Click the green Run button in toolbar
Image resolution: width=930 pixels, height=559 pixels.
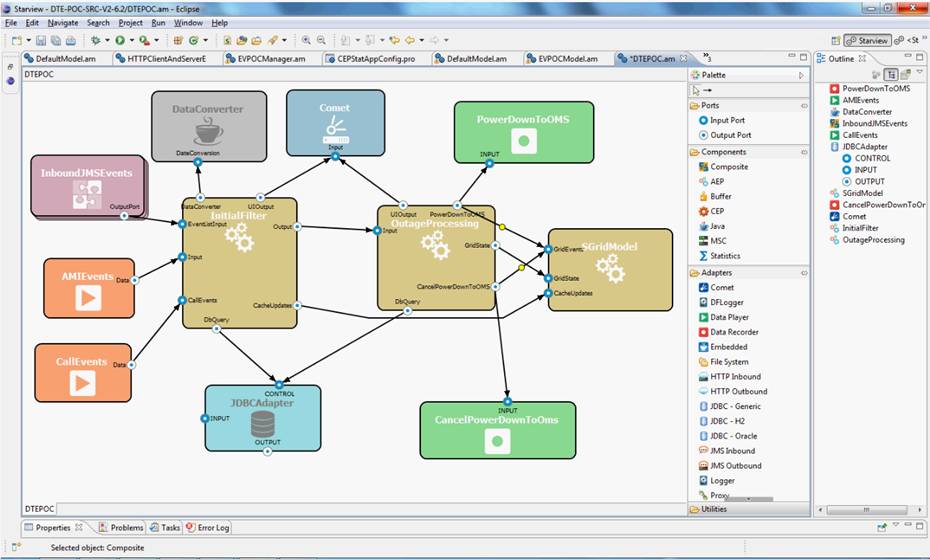[x=119, y=40]
